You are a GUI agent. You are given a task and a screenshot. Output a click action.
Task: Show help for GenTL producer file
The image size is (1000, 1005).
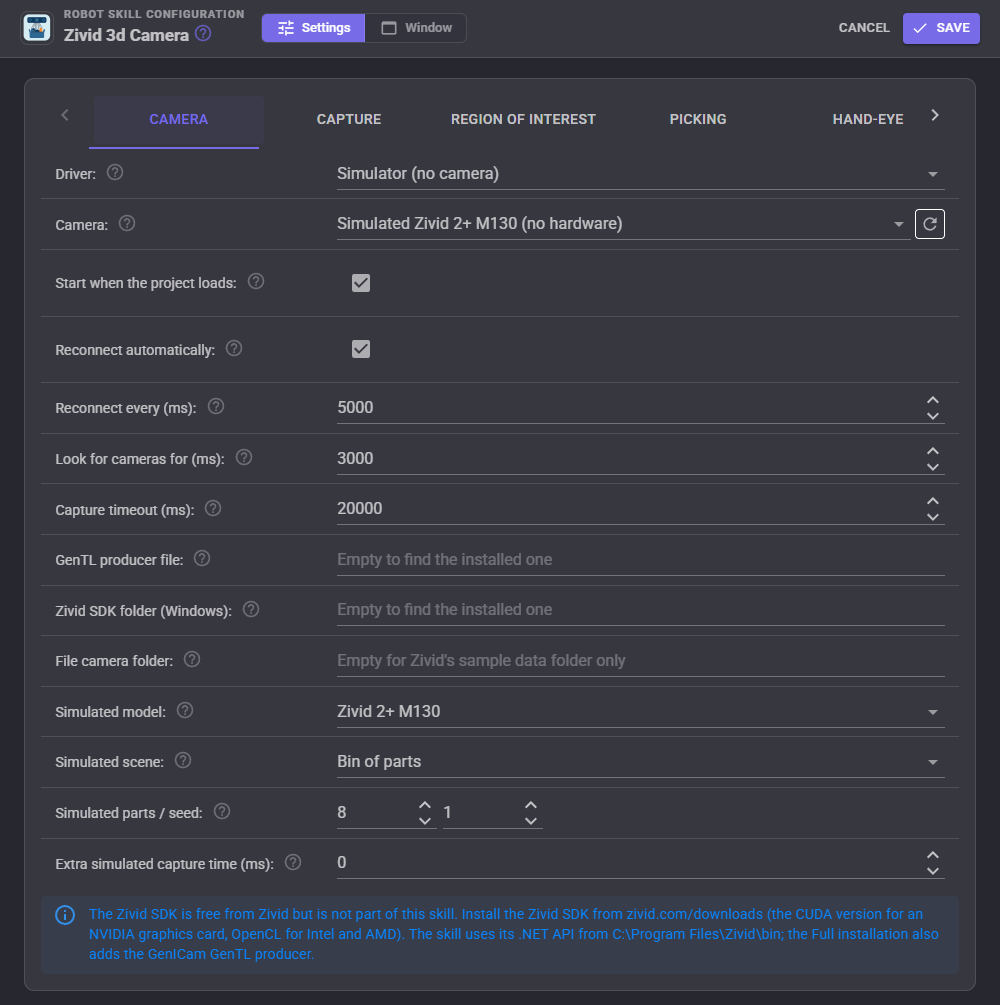202,559
